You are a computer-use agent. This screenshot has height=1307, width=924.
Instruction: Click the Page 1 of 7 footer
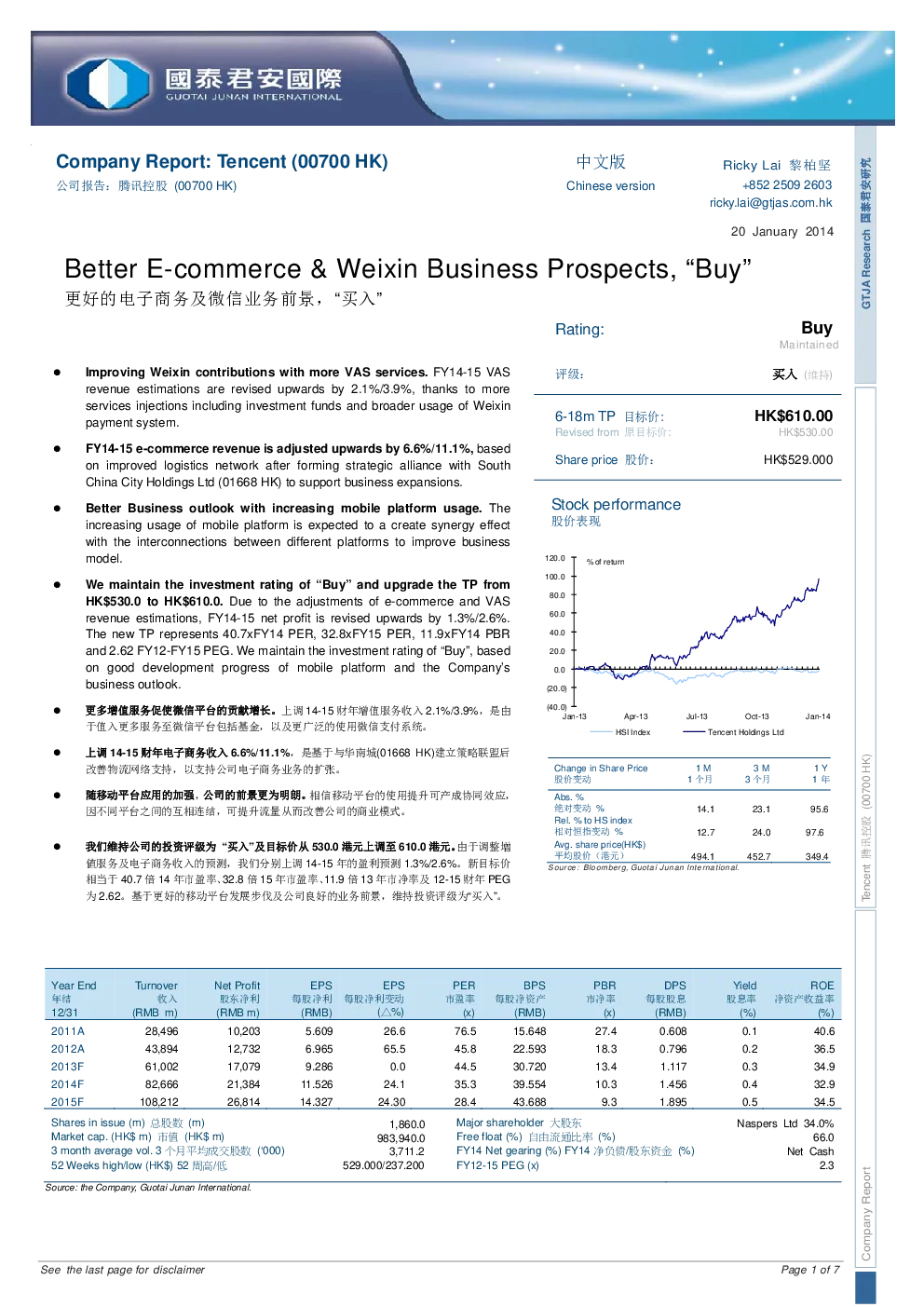click(810, 1270)
